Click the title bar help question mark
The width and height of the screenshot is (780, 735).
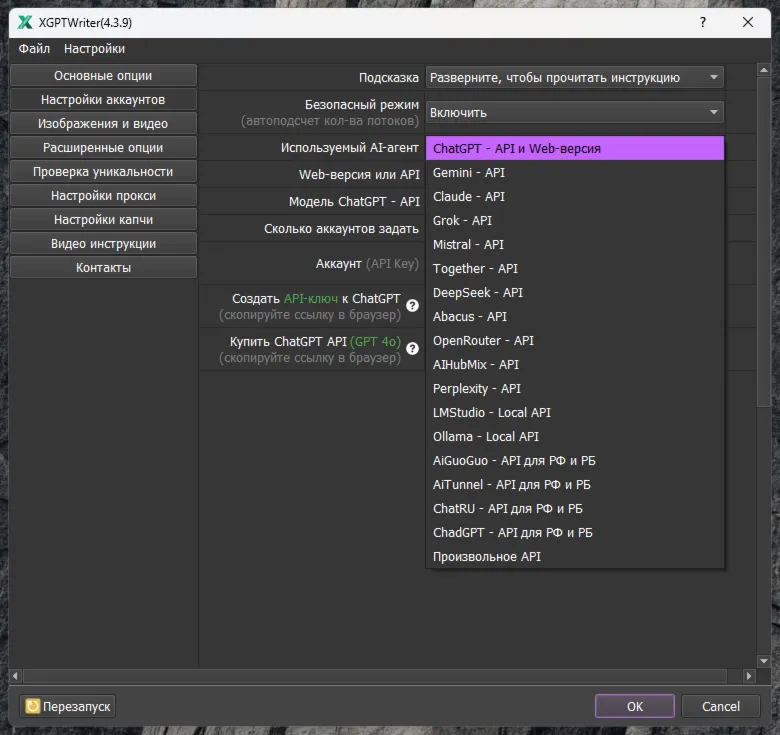click(x=703, y=22)
